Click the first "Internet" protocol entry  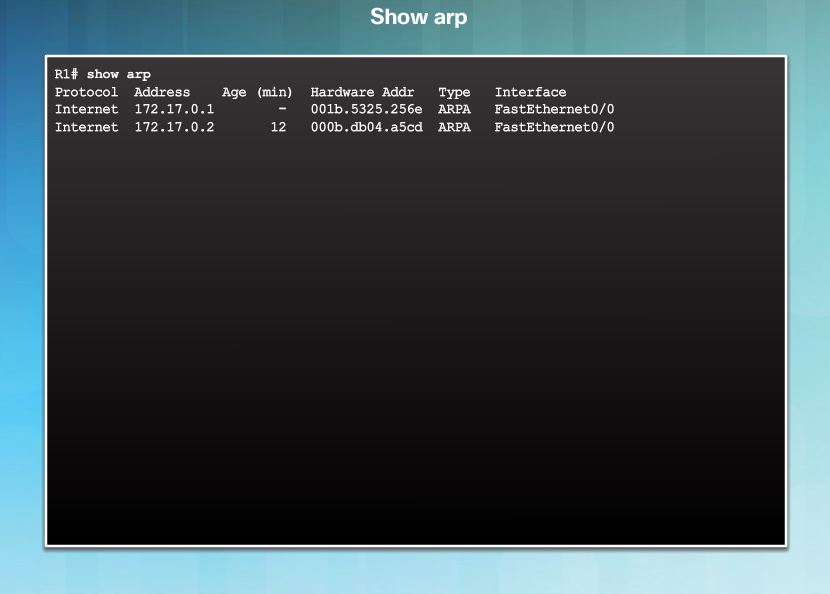click(x=86, y=109)
